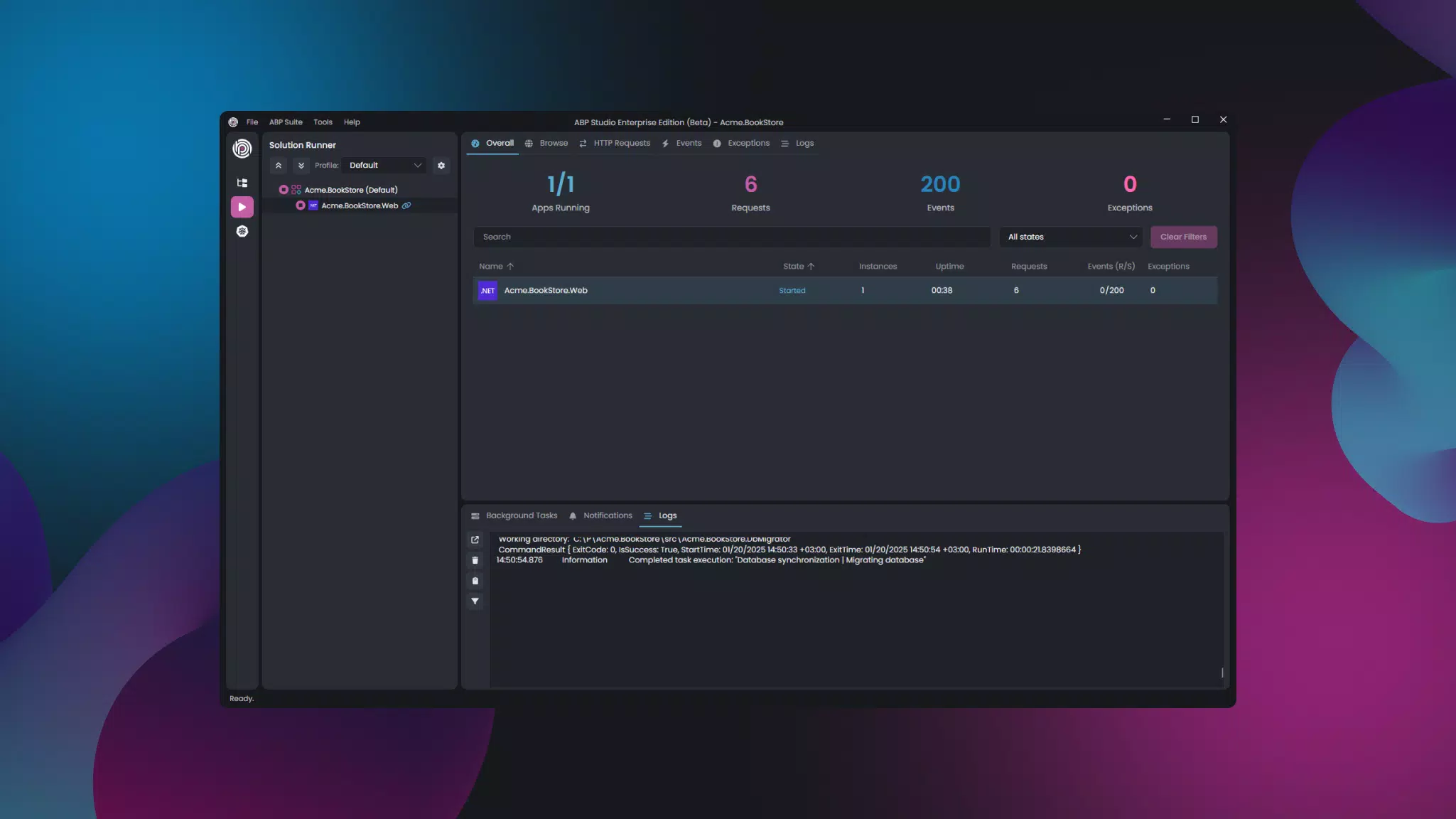This screenshot has height=819, width=1456.
Task: Click the .NET icon of Acme.BookStore.Web
Action: [x=487, y=290]
